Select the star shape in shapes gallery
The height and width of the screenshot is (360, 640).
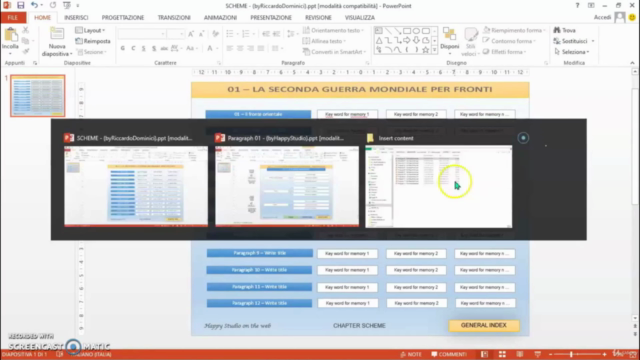pos(426,50)
